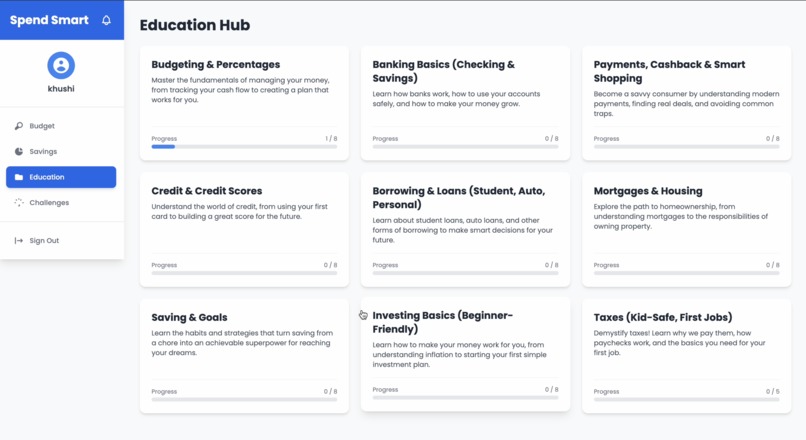The width and height of the screenshot is (806, 440).
Task: Click Mortgages & Housing progress bar
Action: point(686,273)
